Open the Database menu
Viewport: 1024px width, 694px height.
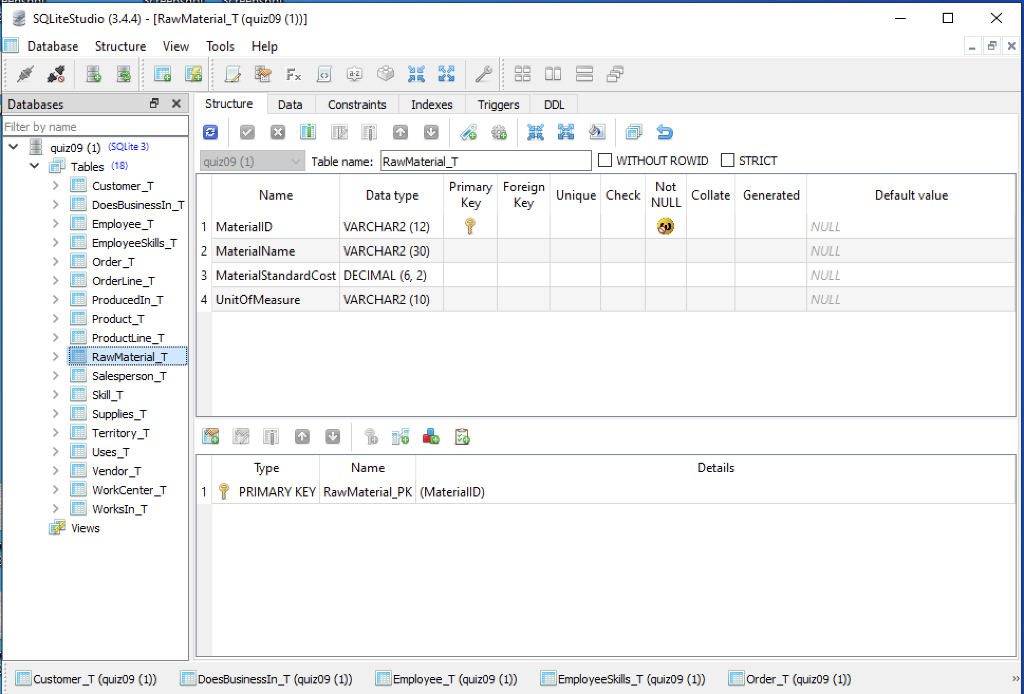(53, 46)
